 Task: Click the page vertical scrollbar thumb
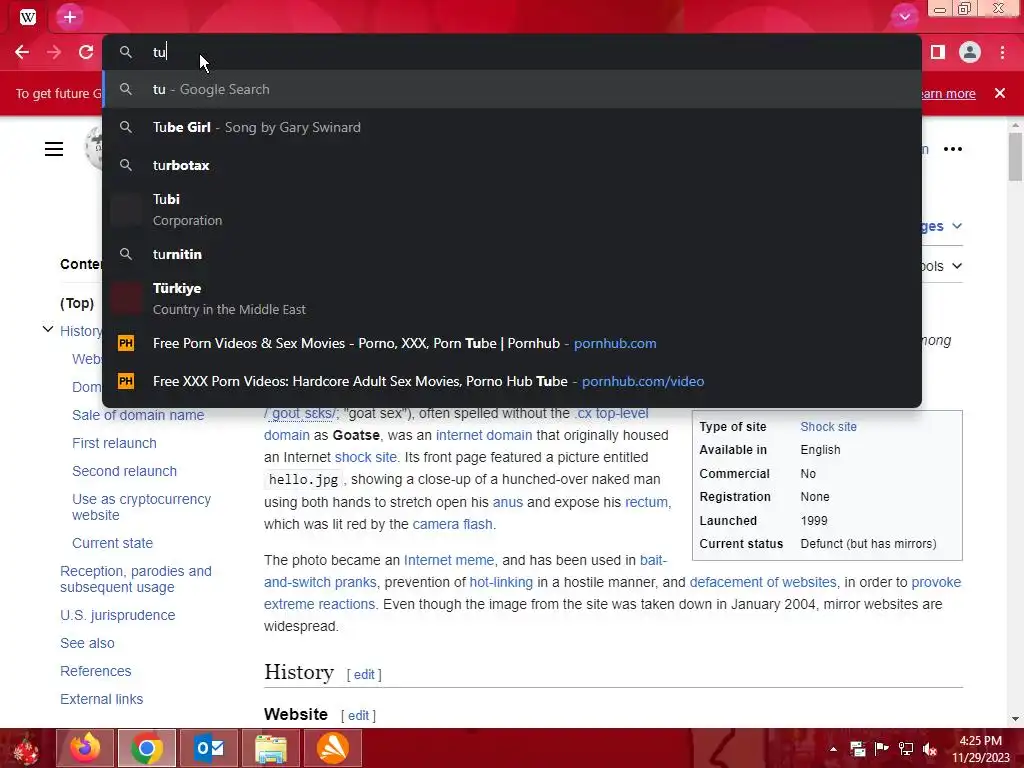point(1016,156)
